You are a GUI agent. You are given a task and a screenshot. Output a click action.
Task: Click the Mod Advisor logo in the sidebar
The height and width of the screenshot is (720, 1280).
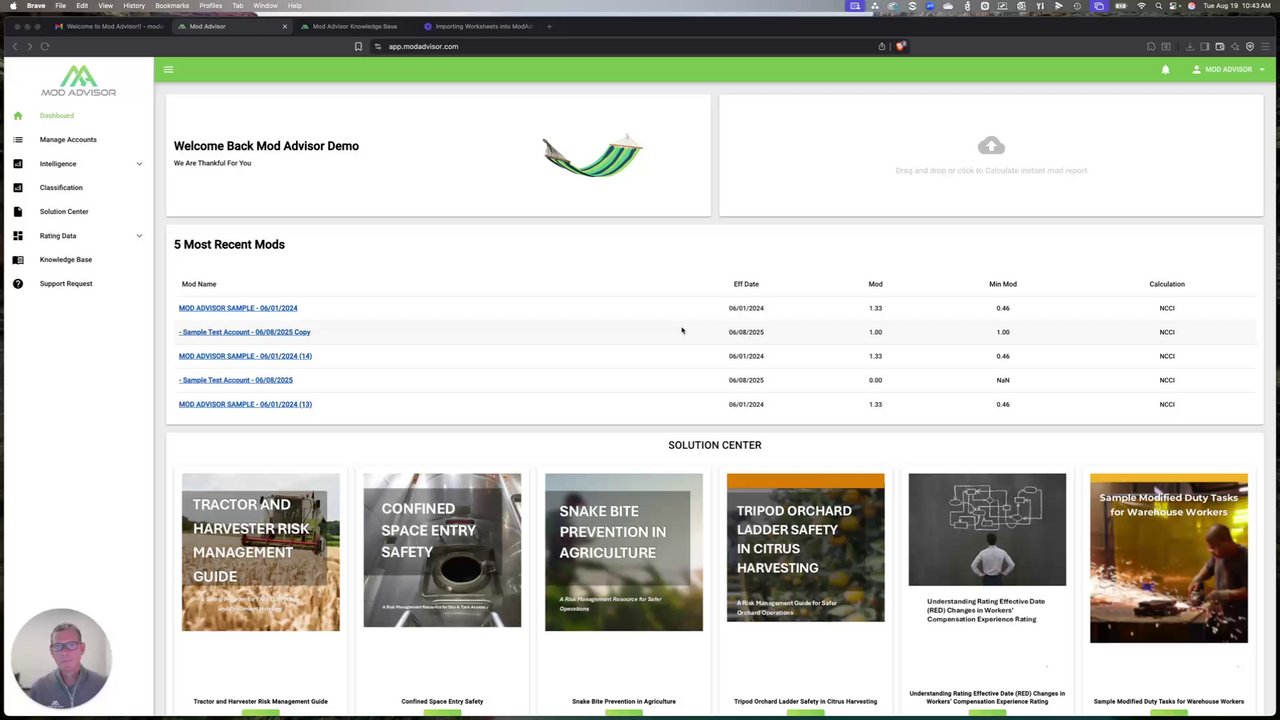tap(78, 81)
